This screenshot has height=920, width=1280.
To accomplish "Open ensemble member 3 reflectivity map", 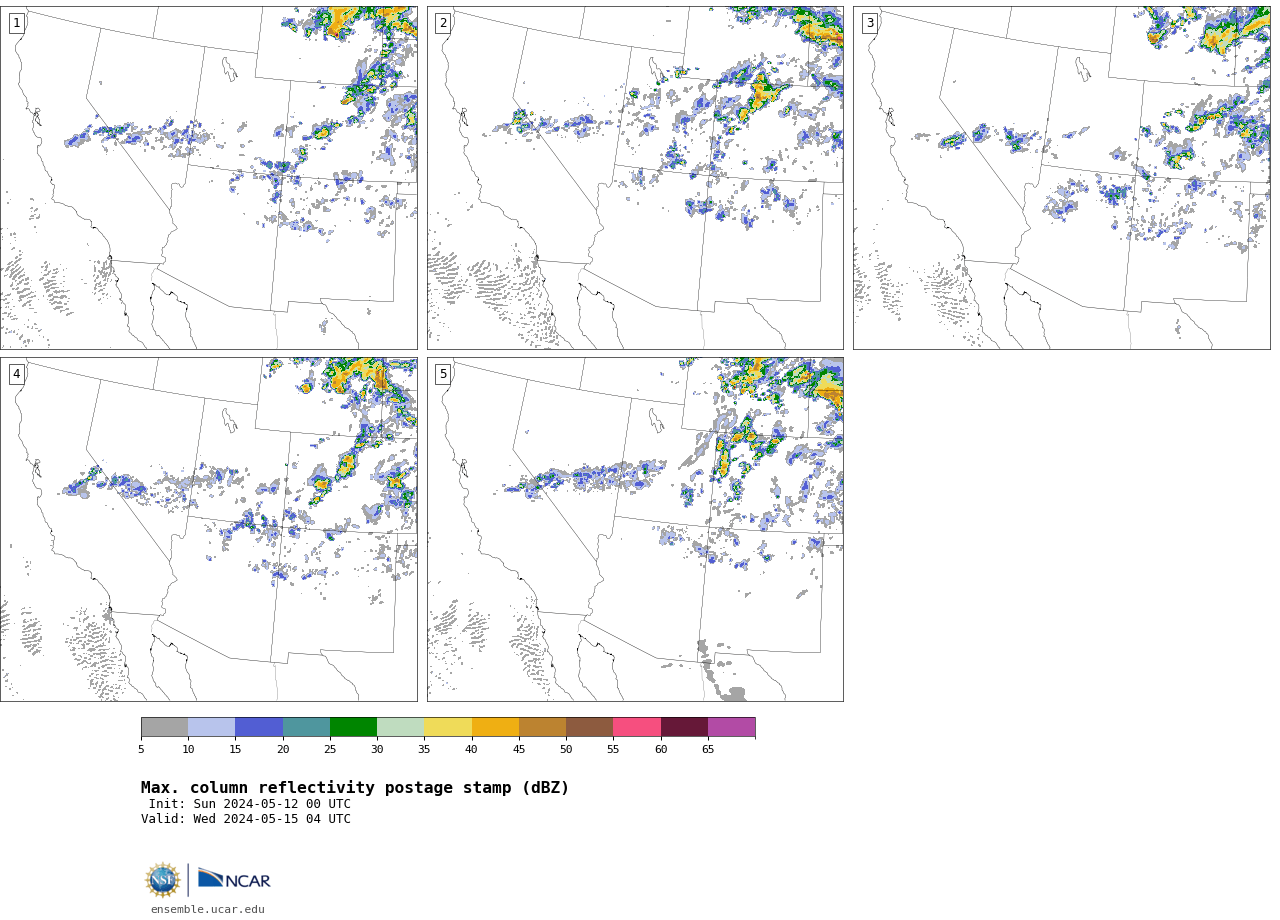I will 1062,178.
